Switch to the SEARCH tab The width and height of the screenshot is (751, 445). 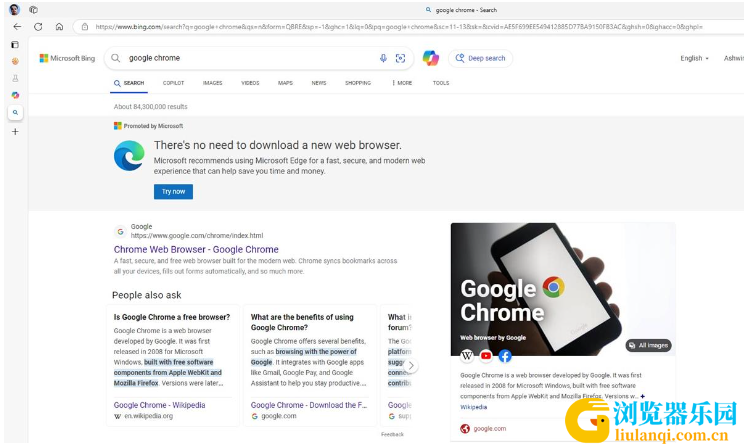point(129,83)
